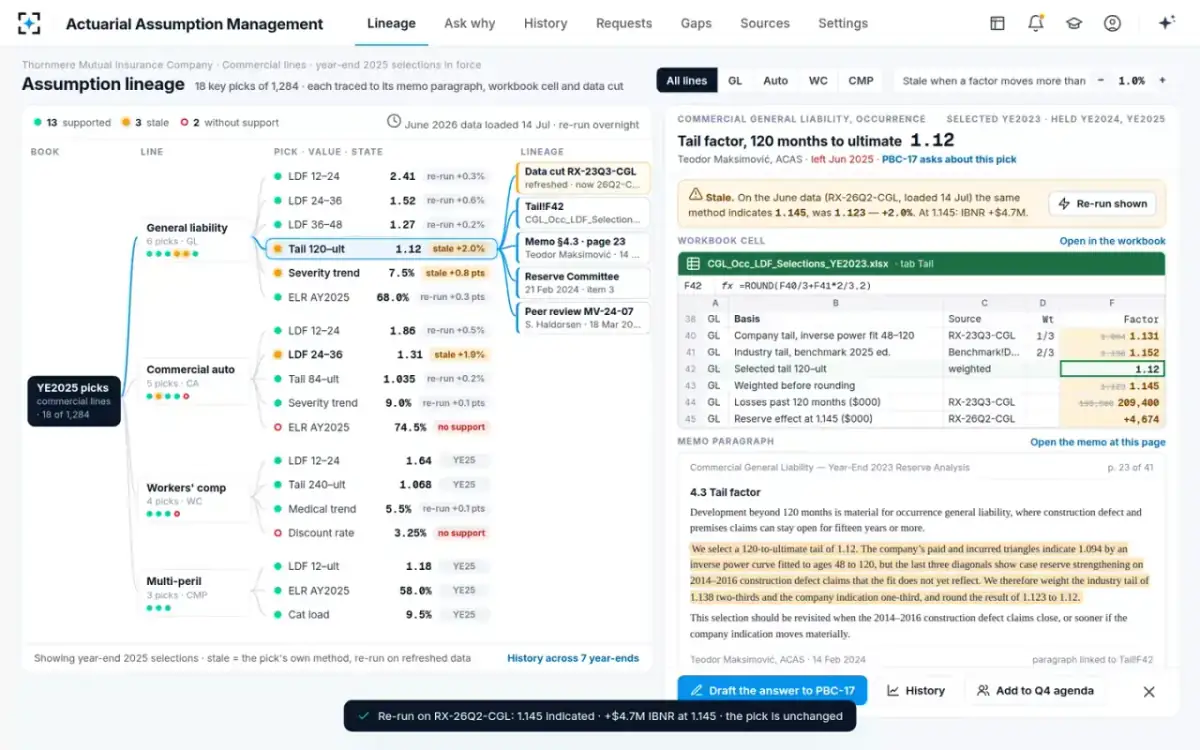Click the app logo icon

pyautogui.click(x=30, y=23)
